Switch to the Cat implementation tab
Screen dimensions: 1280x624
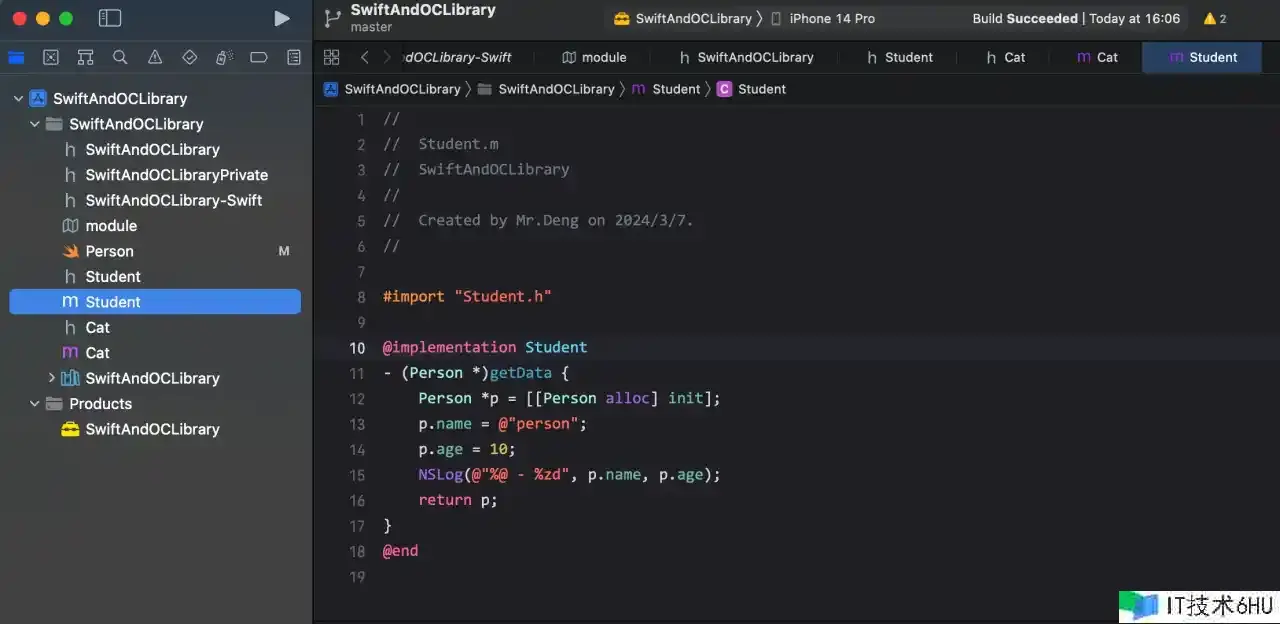click(1097, 57)
